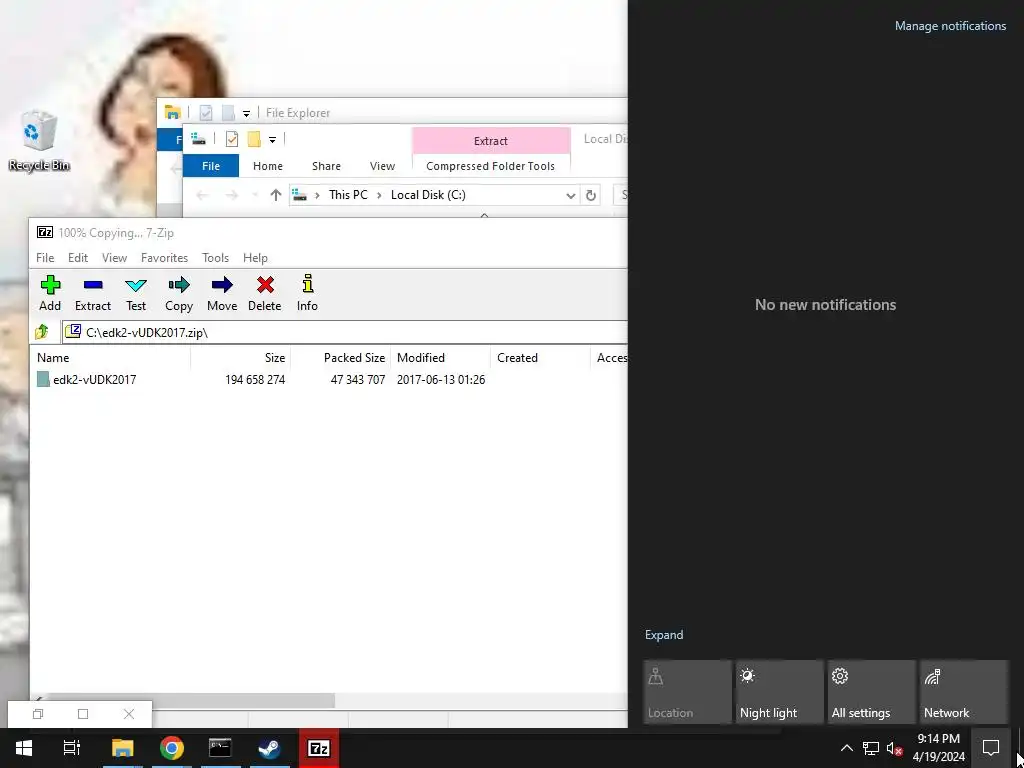Click the Test icon in 7-Zip
Viewport: 1024px width, 768px height.
[x=136, y=293]
